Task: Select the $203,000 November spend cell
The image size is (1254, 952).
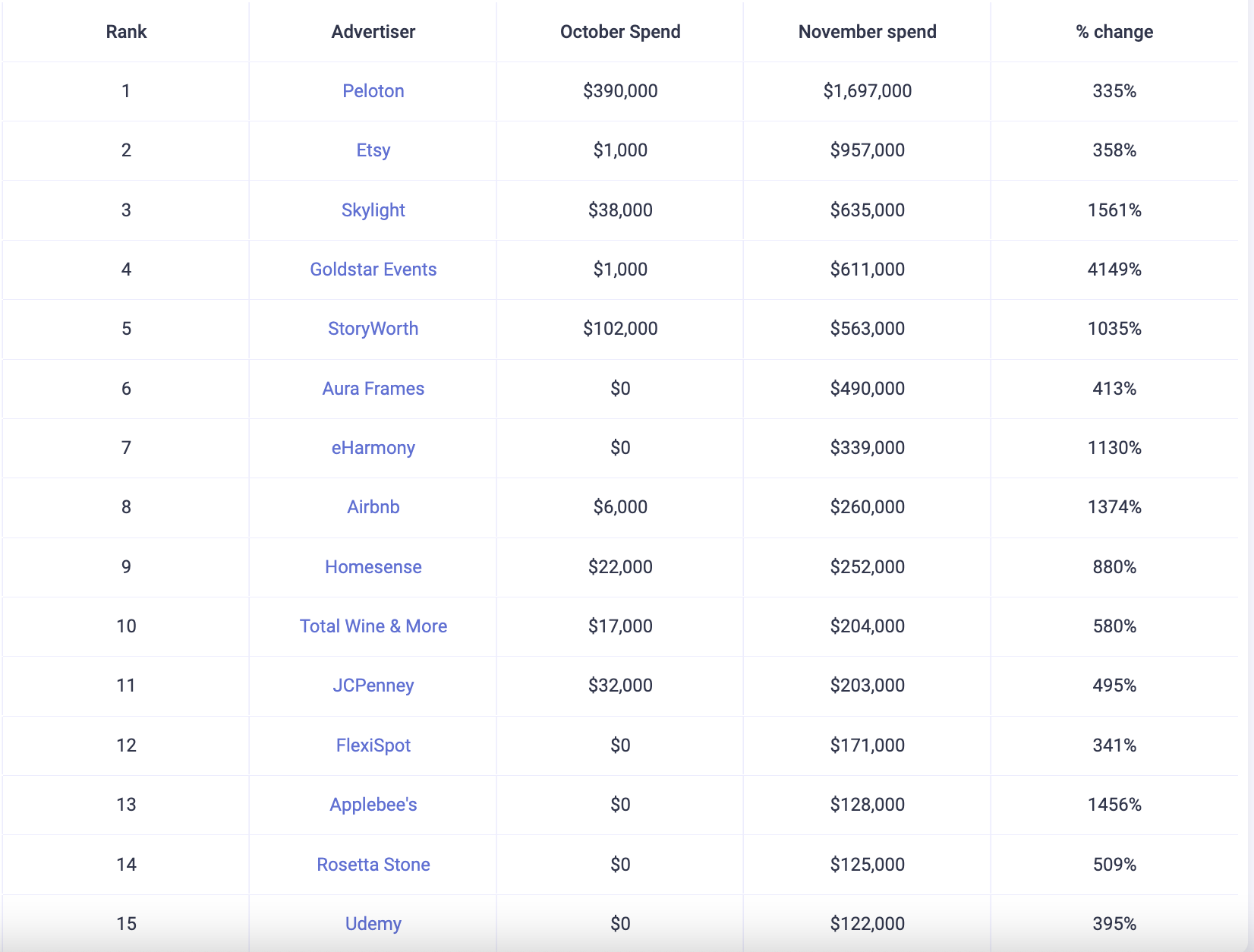Action: coord(868,686)
